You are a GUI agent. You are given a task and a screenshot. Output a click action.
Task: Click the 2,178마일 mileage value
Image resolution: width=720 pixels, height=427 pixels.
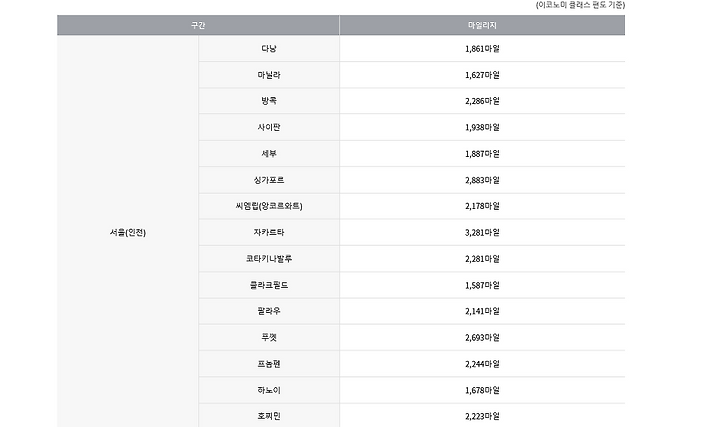(482, 206)
